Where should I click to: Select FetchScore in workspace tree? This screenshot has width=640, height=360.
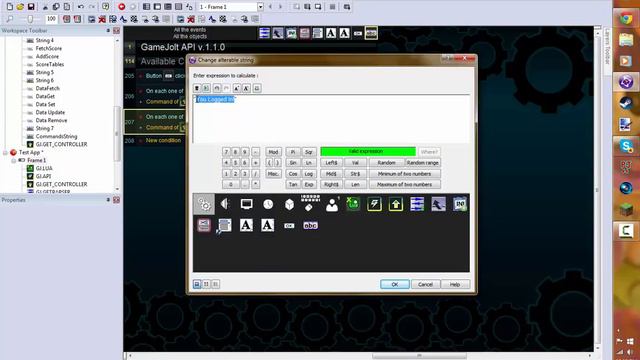coord(49,48)
